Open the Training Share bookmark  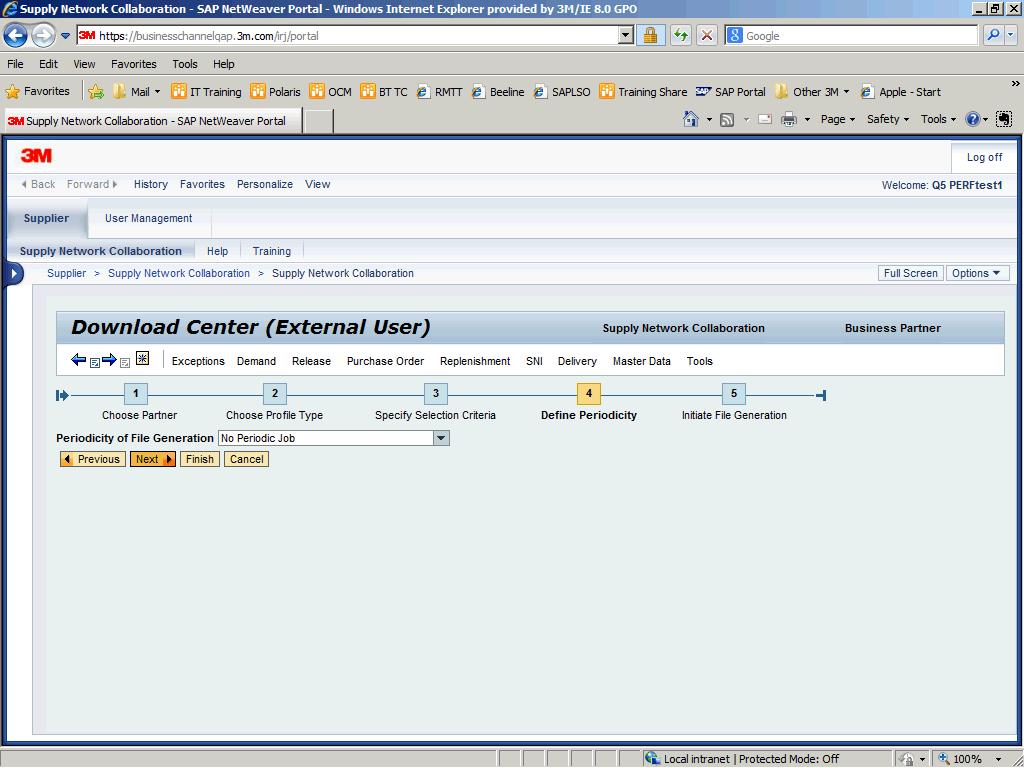(643, 92)
